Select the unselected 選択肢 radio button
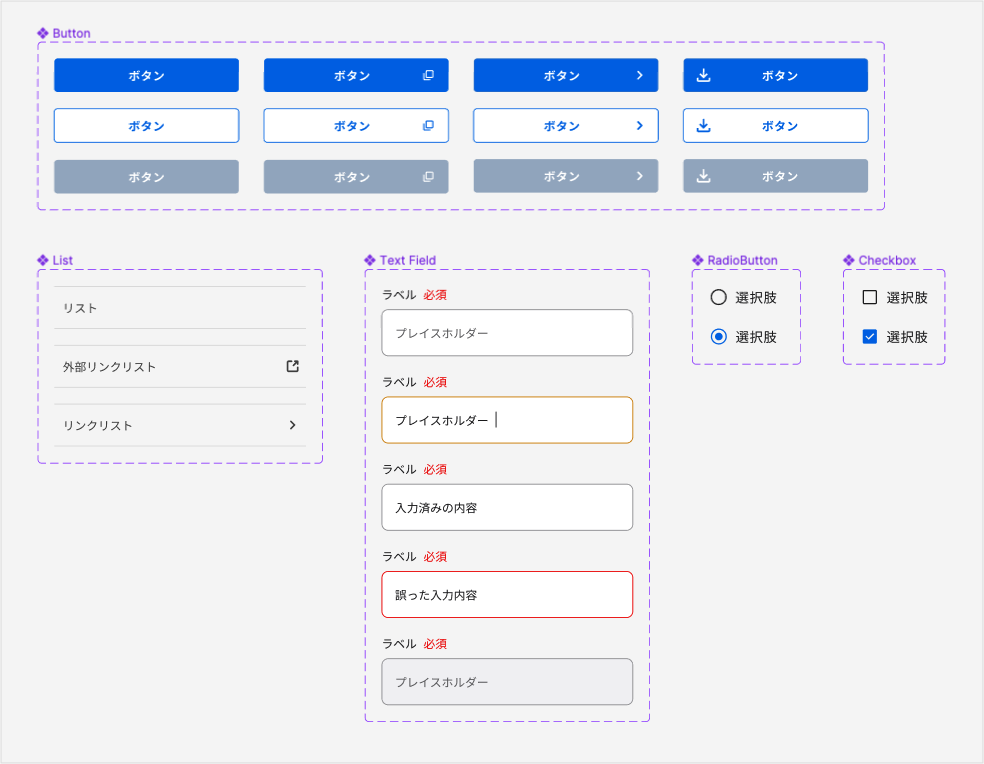Screen dimensions: 984x764 click(718, 297)
